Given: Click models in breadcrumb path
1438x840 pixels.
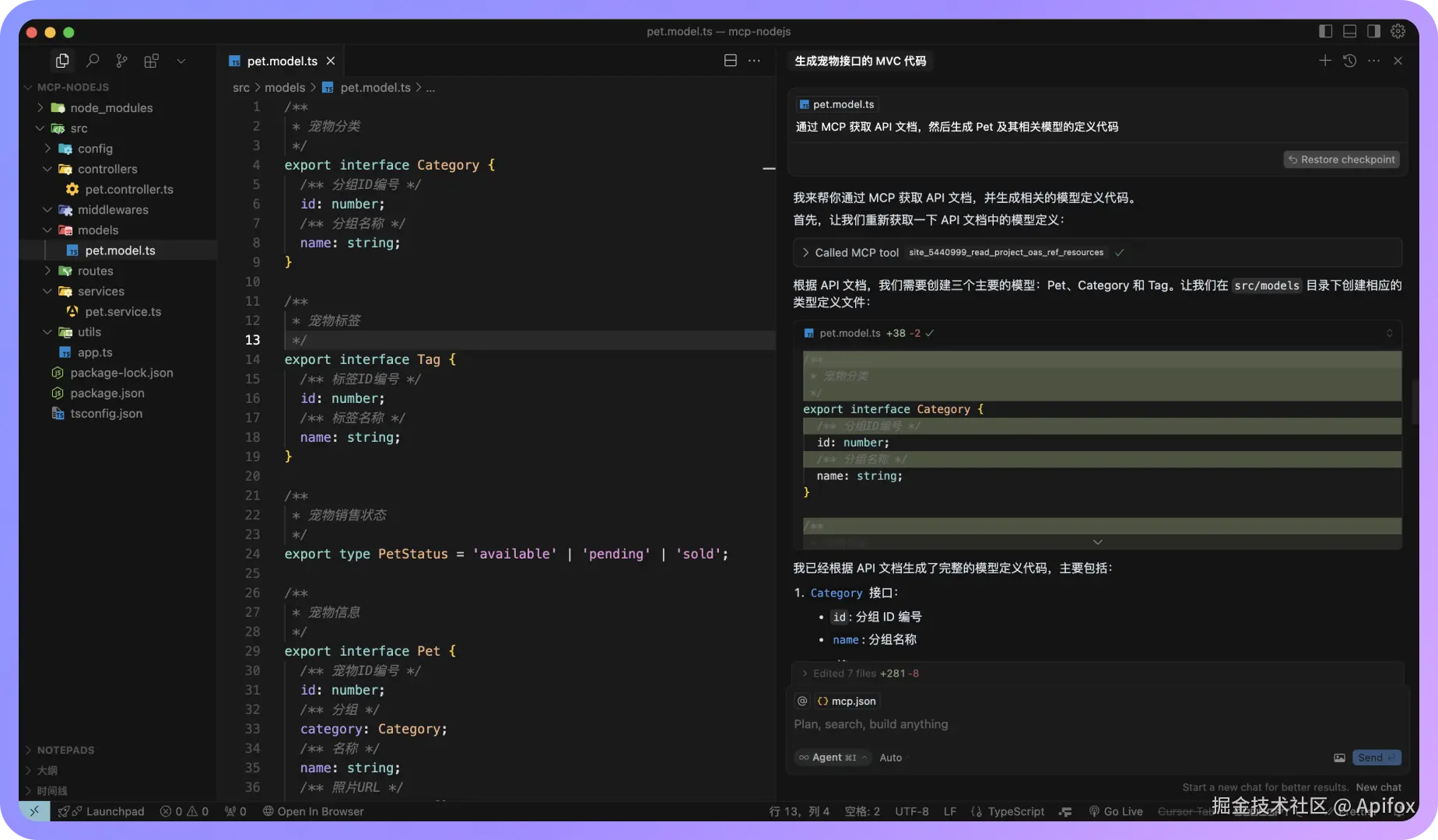Looking at the screenshot, I should pyautogui.click(x=285, y=87).
